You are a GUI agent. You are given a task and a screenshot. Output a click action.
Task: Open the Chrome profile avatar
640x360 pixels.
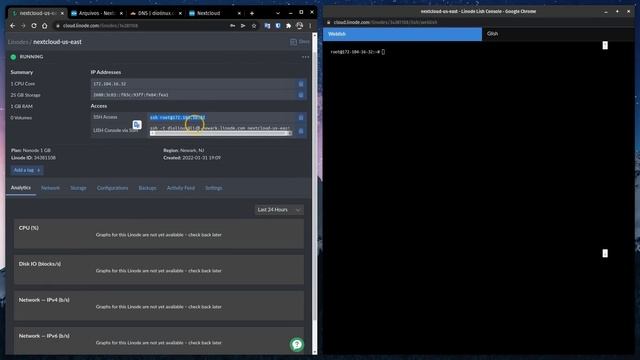click(300, 26)
